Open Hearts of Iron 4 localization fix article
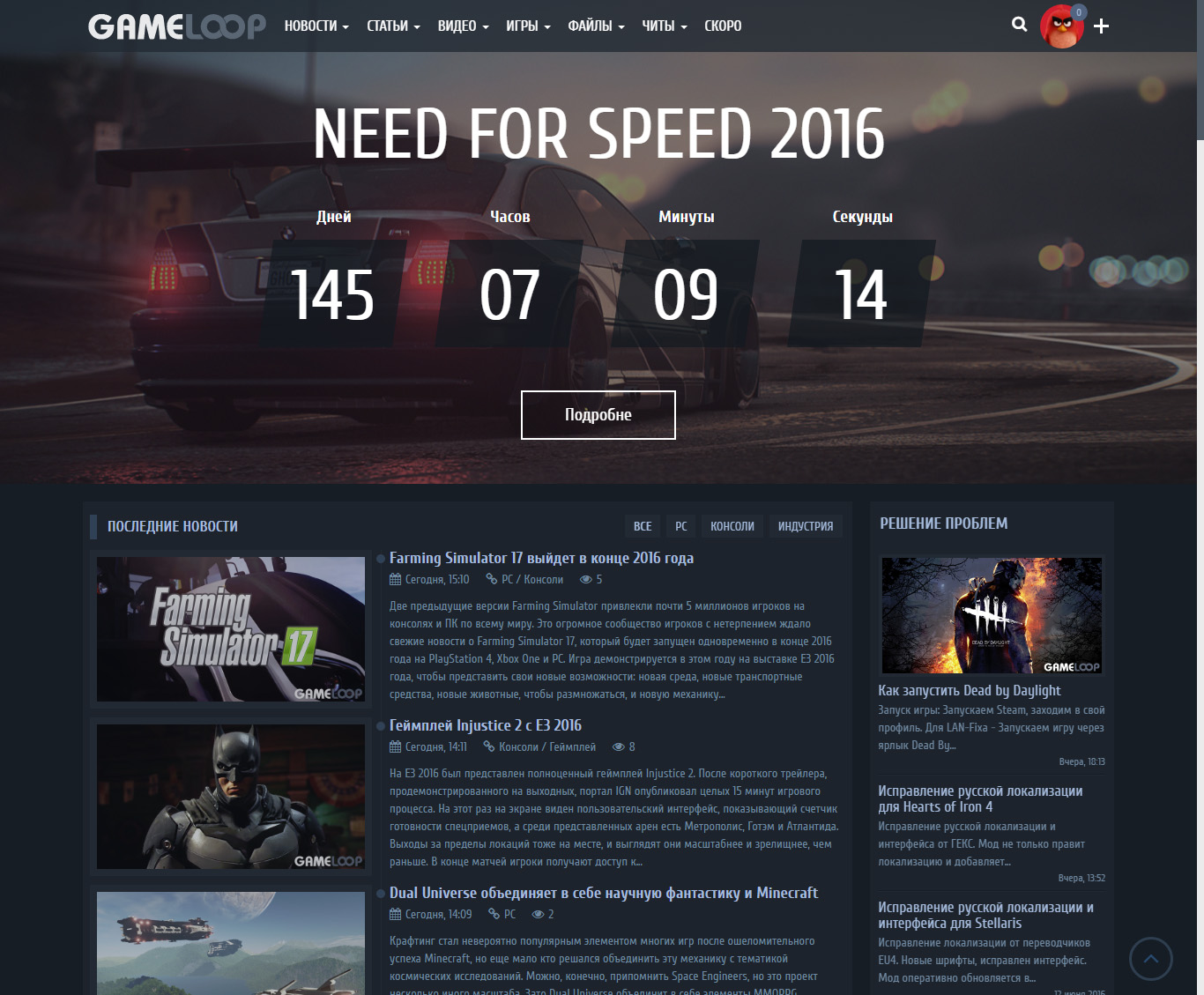Viewport: 1204px width, 995px height. (980, 798)
